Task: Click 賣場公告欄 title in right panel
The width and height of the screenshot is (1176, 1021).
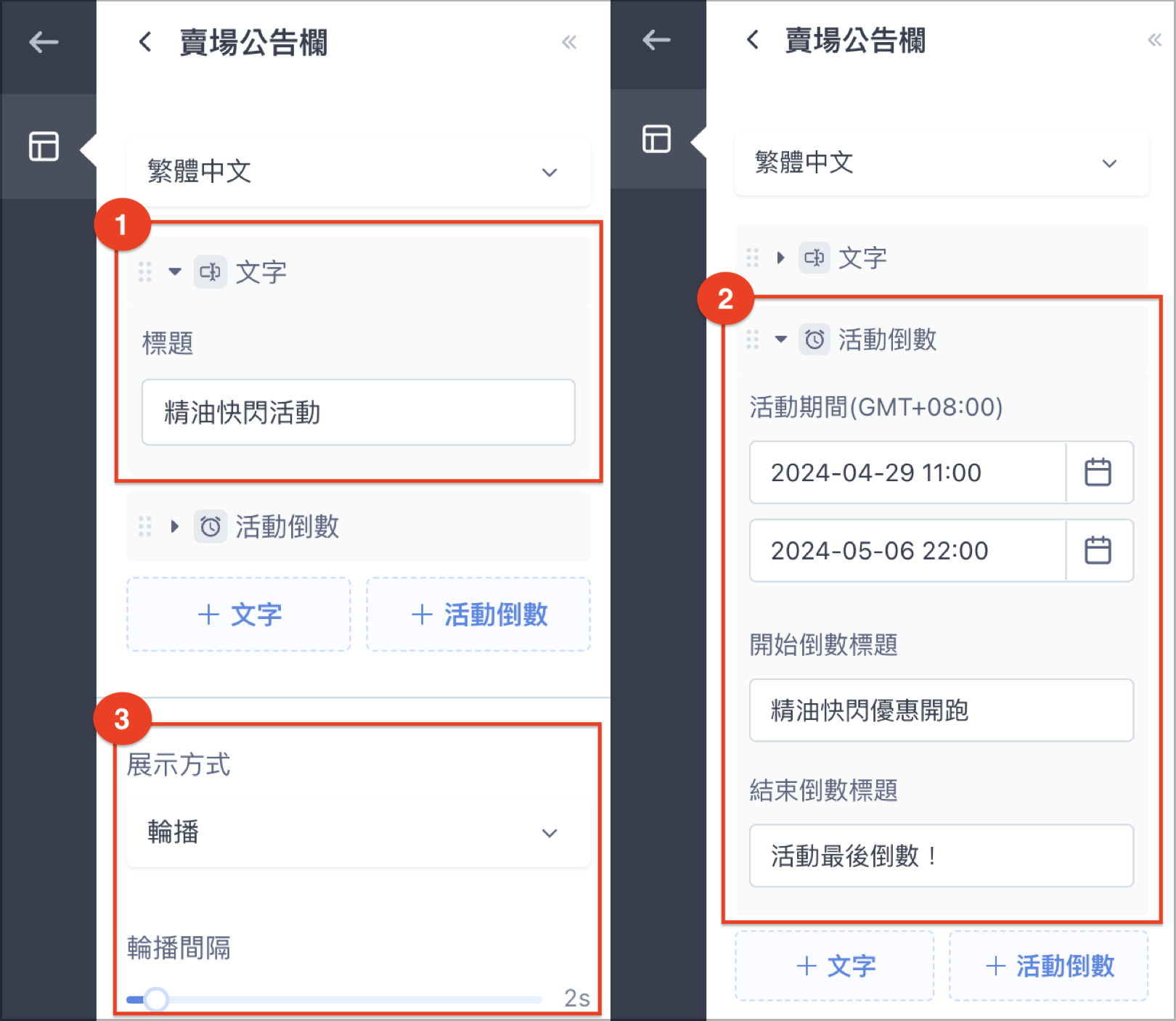Action: click(x=855, y=40)
